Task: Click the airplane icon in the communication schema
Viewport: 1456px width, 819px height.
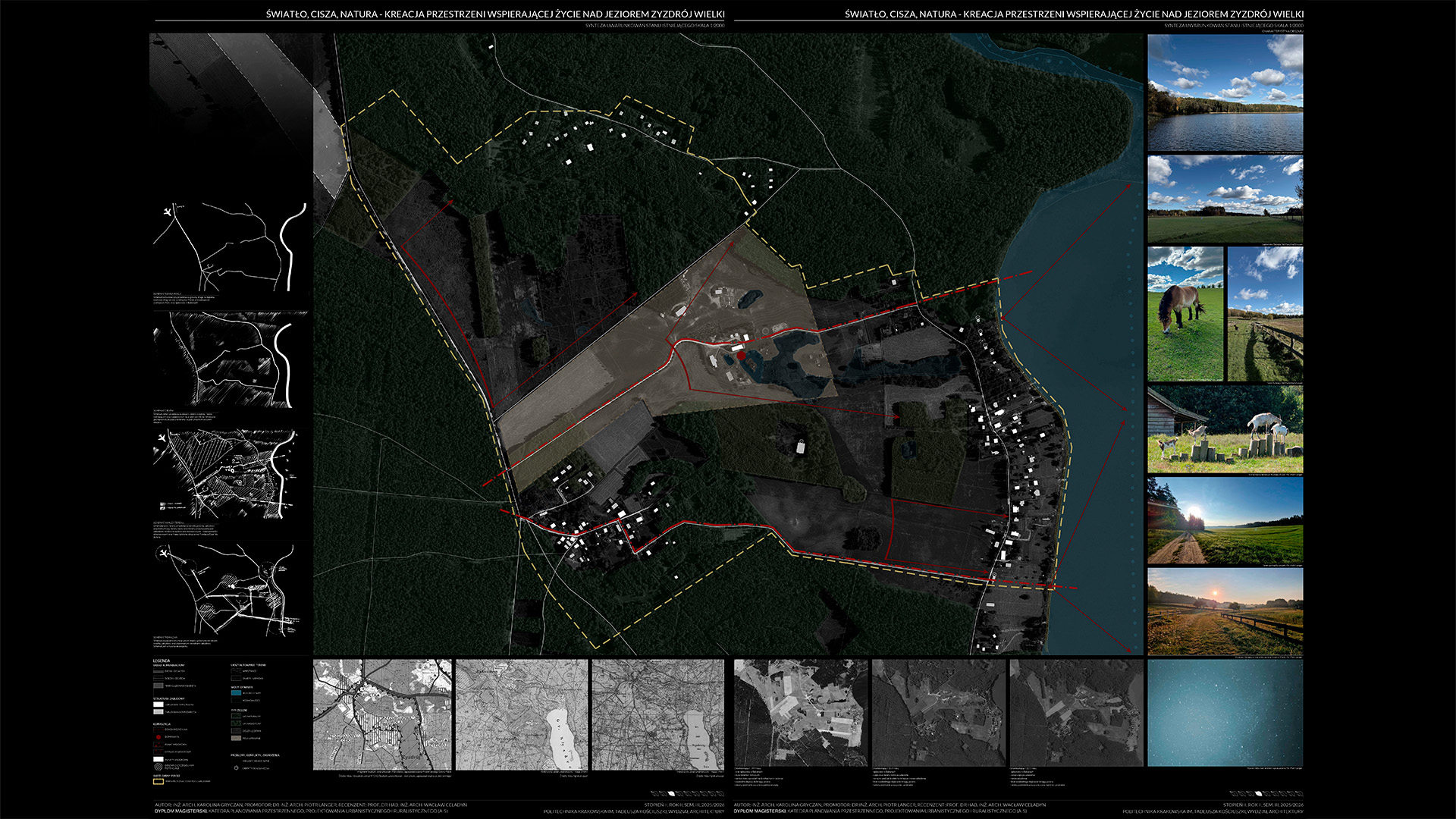Action: (x=168, y=213)
